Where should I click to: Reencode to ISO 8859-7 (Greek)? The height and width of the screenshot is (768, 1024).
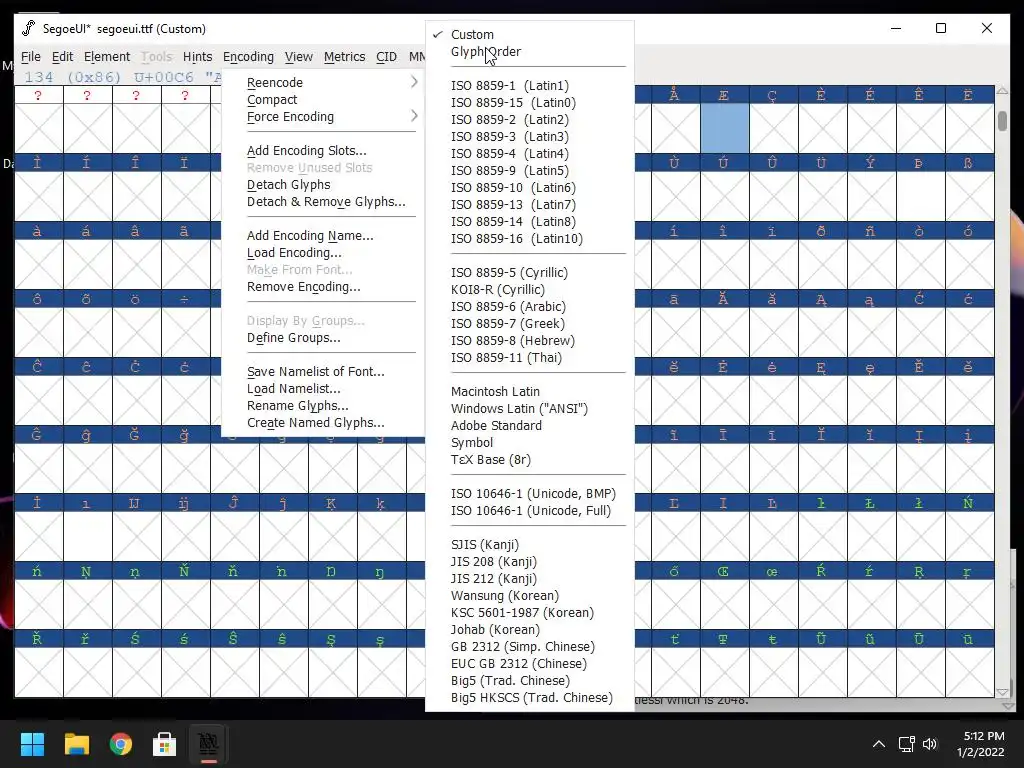(507, 323)
